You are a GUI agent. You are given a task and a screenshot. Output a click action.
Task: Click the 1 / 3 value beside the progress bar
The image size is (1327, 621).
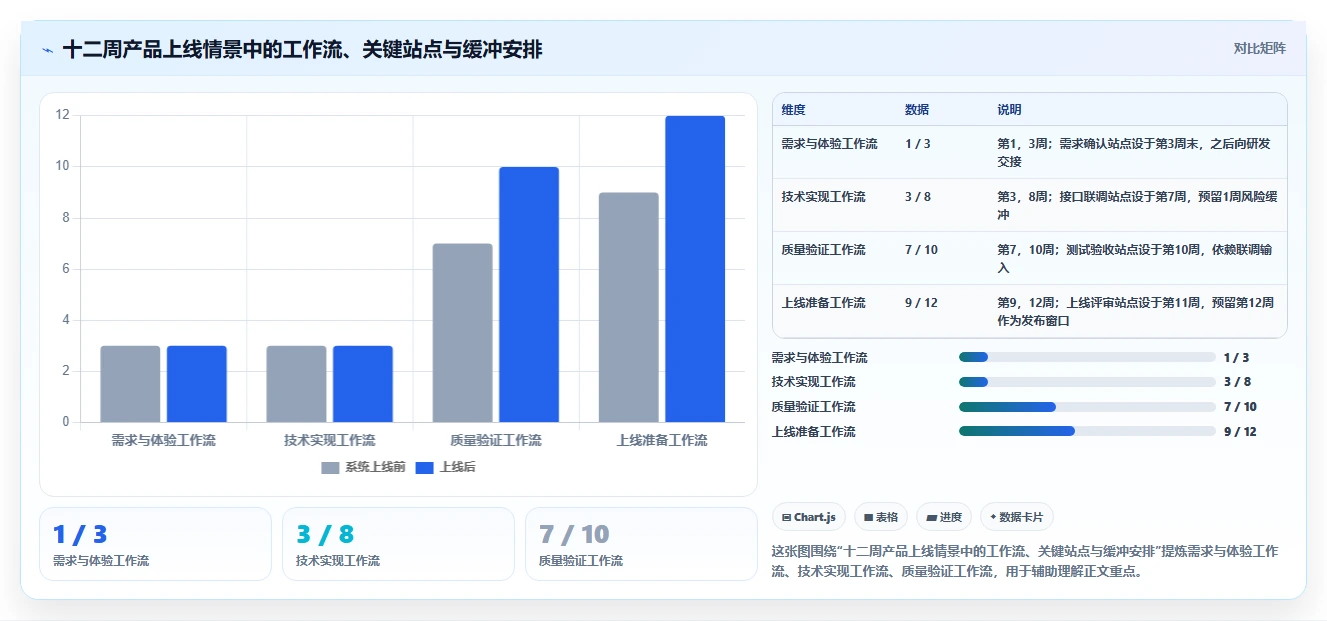tap(1236, 357)
